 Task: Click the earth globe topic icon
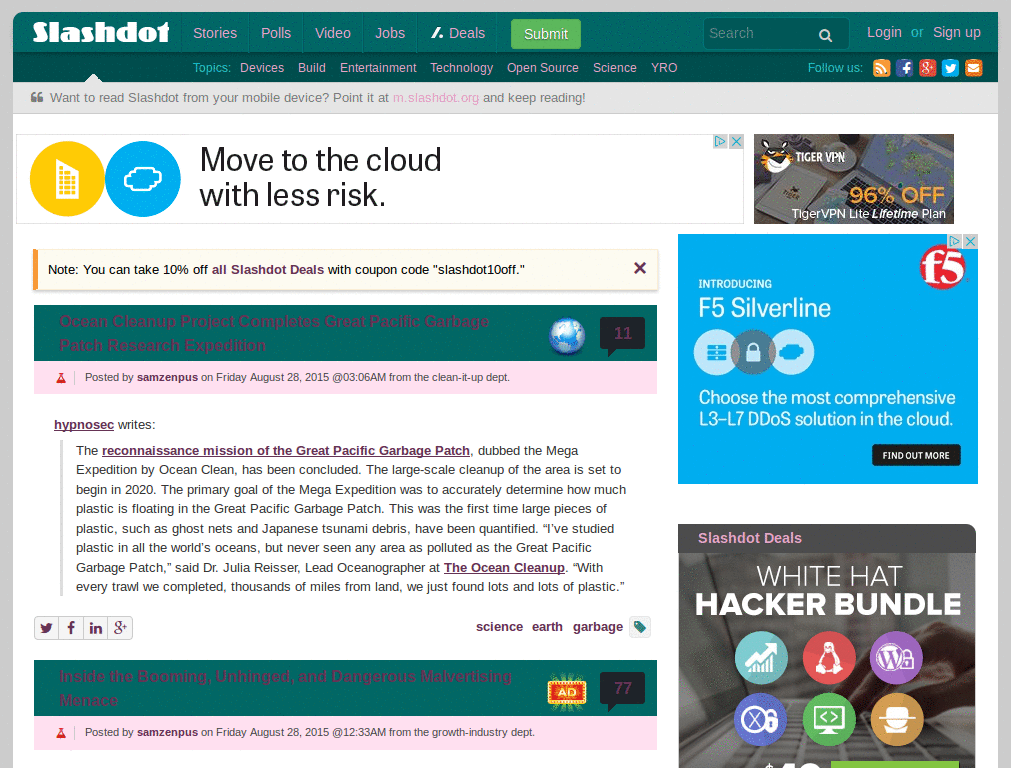567,336
